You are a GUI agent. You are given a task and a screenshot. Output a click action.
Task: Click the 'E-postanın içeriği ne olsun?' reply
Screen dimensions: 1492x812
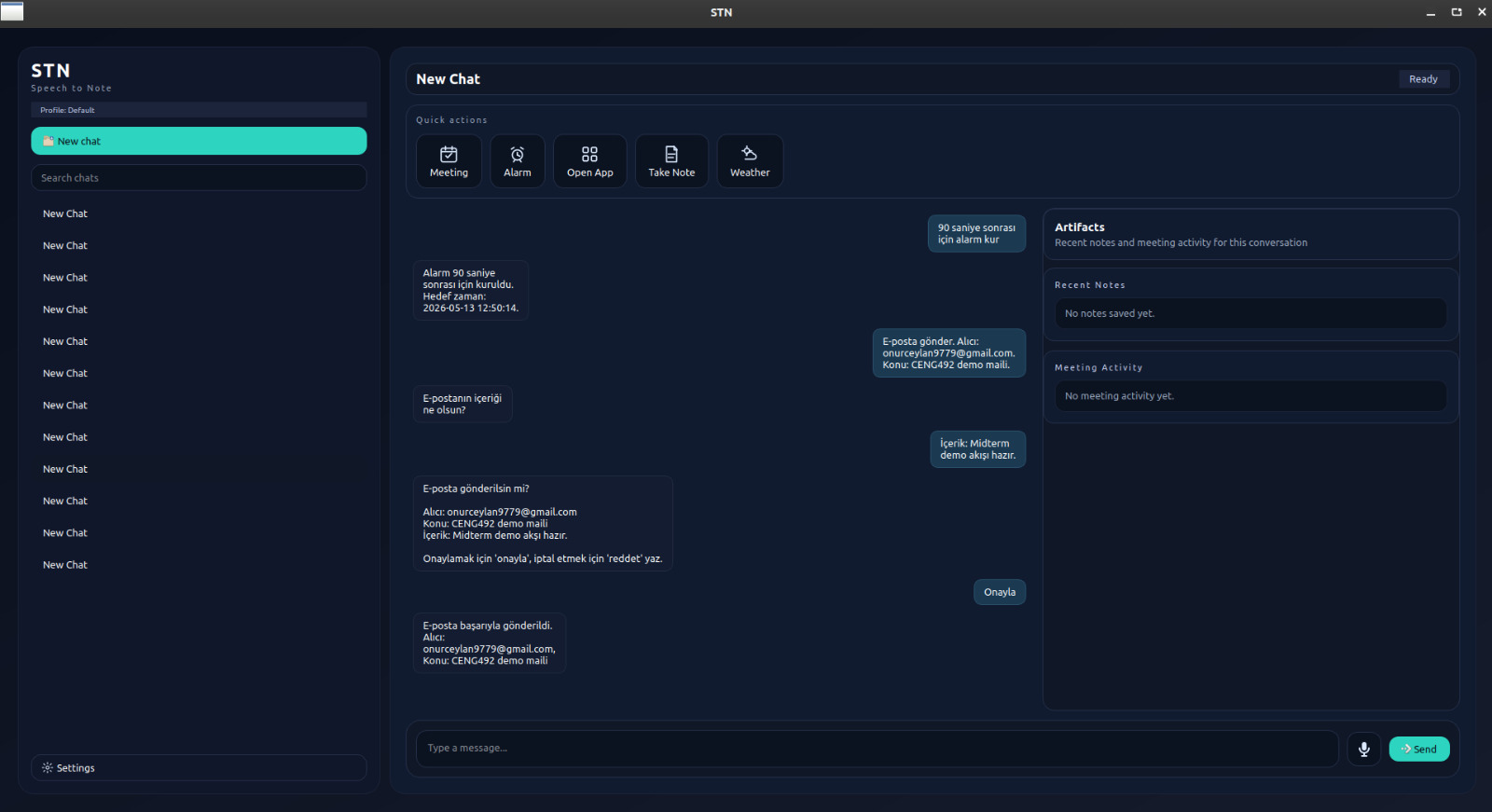(463, 404)
